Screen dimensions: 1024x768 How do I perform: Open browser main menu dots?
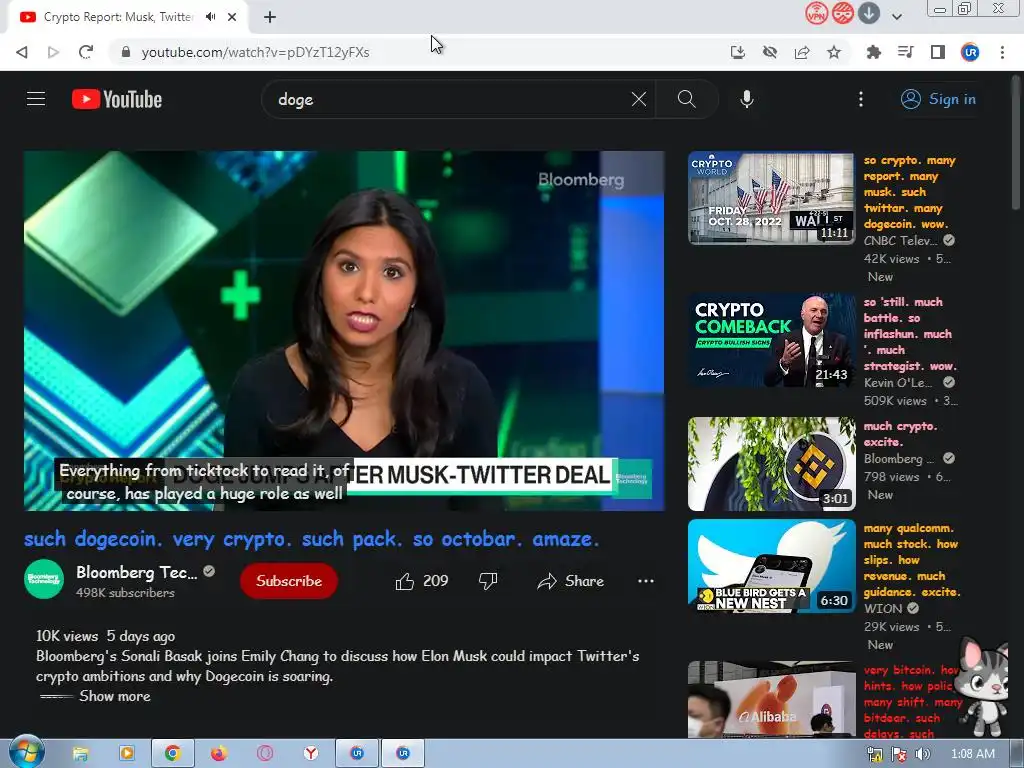1002,52
